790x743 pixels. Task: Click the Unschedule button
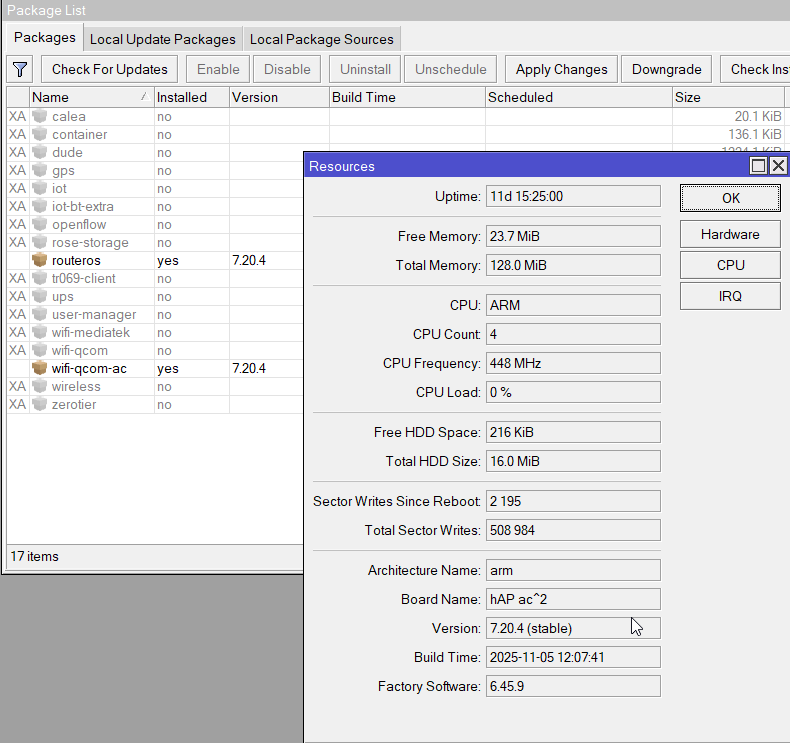pos(450,69)
